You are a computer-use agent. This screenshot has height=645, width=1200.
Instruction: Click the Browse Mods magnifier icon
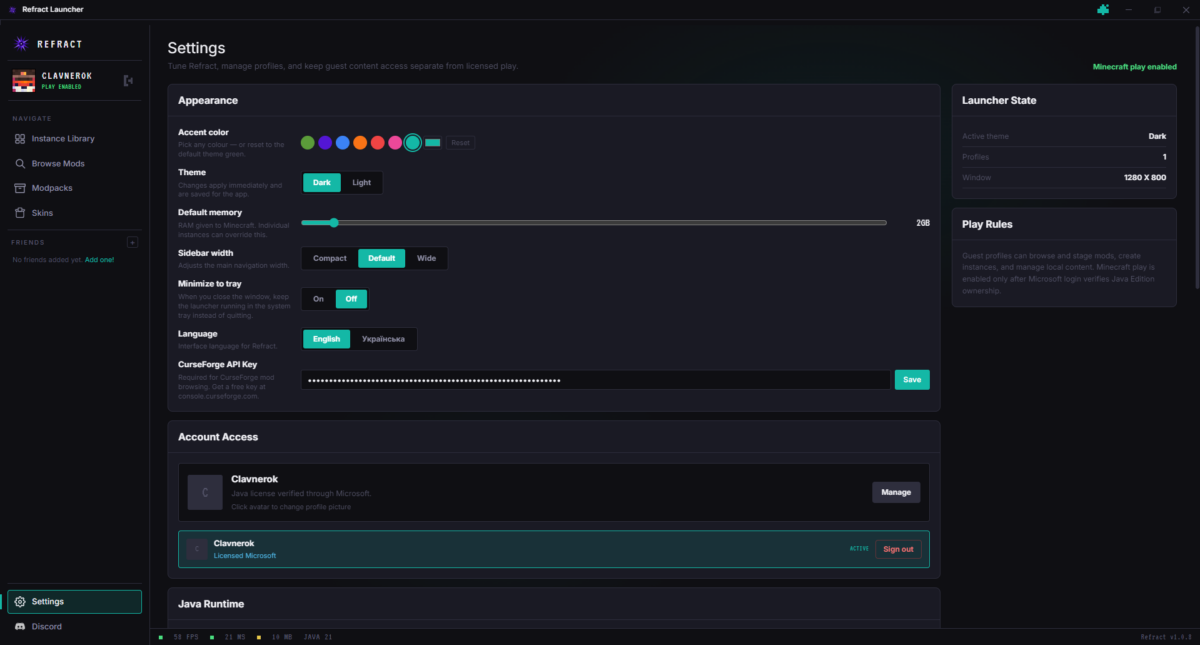[21, 163]
